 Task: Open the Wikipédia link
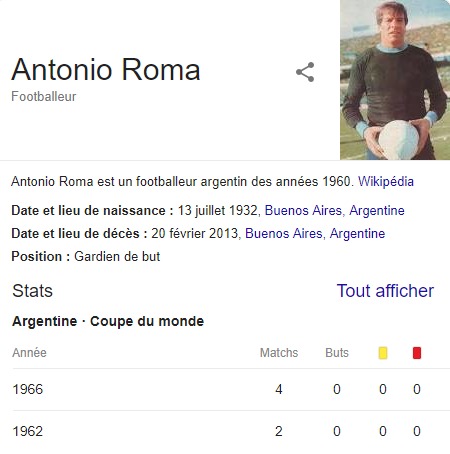[x=386, y=182]
